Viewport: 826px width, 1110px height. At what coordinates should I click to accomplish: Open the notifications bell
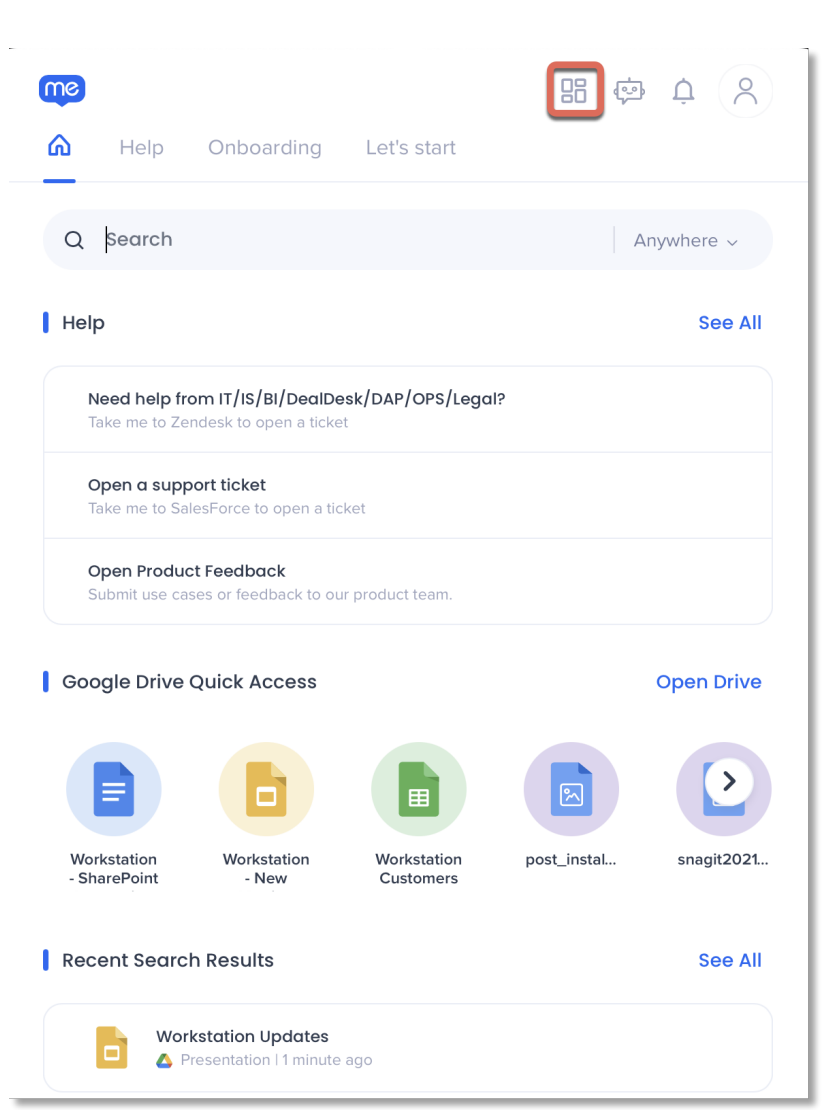tap(683, 91)
